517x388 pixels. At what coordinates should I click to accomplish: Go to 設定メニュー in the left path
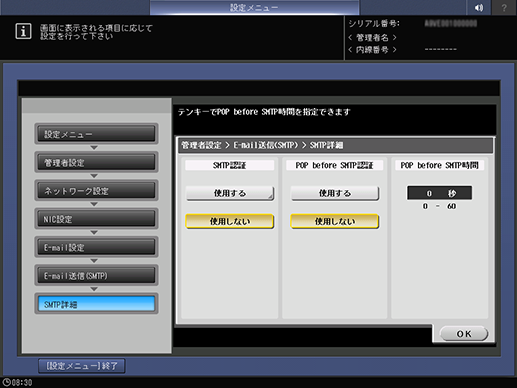point(96,134)
